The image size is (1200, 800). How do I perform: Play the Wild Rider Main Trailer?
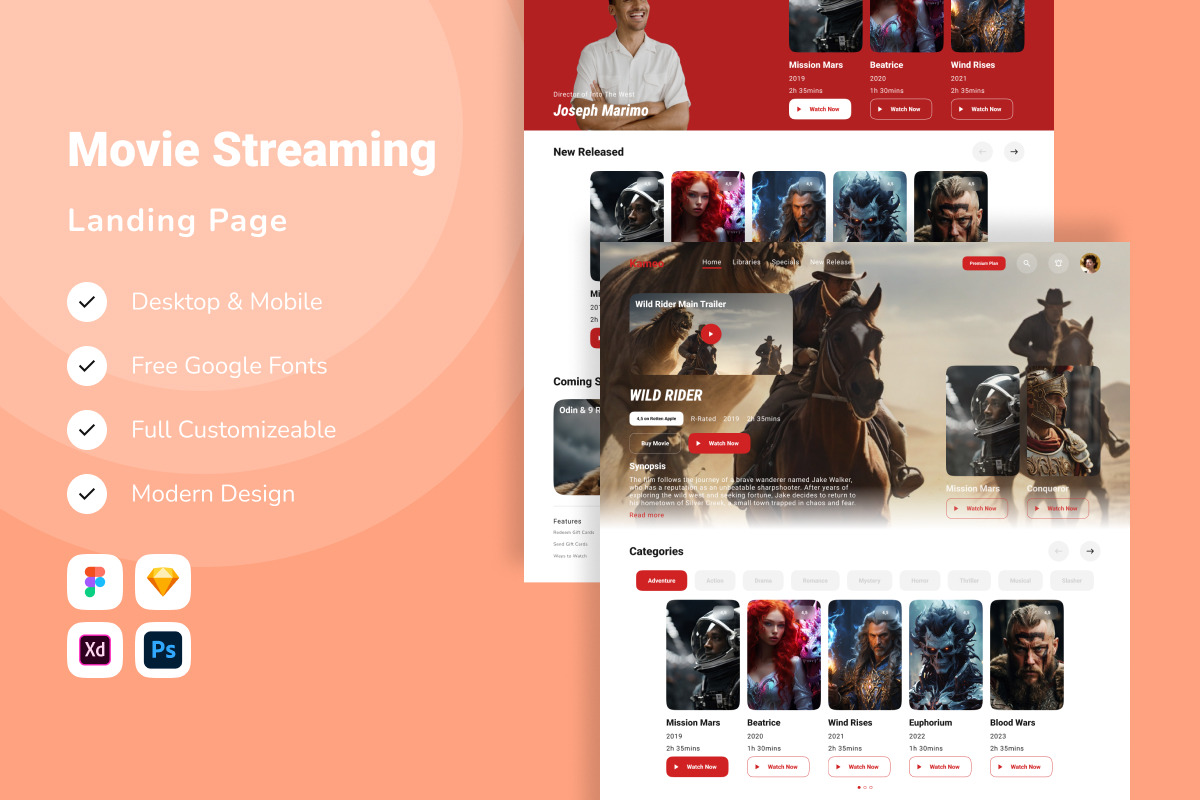click(710, 334)
